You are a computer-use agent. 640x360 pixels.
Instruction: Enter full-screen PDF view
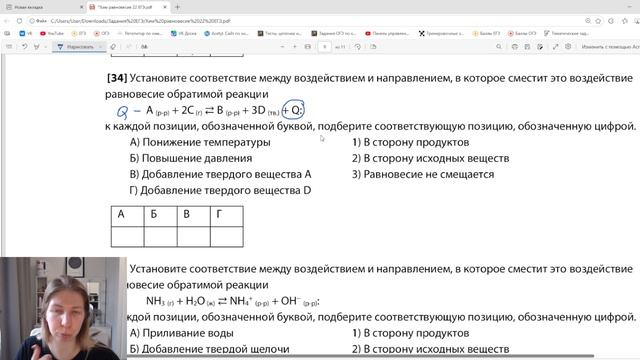pyautogui.click(x=556, y=47)
